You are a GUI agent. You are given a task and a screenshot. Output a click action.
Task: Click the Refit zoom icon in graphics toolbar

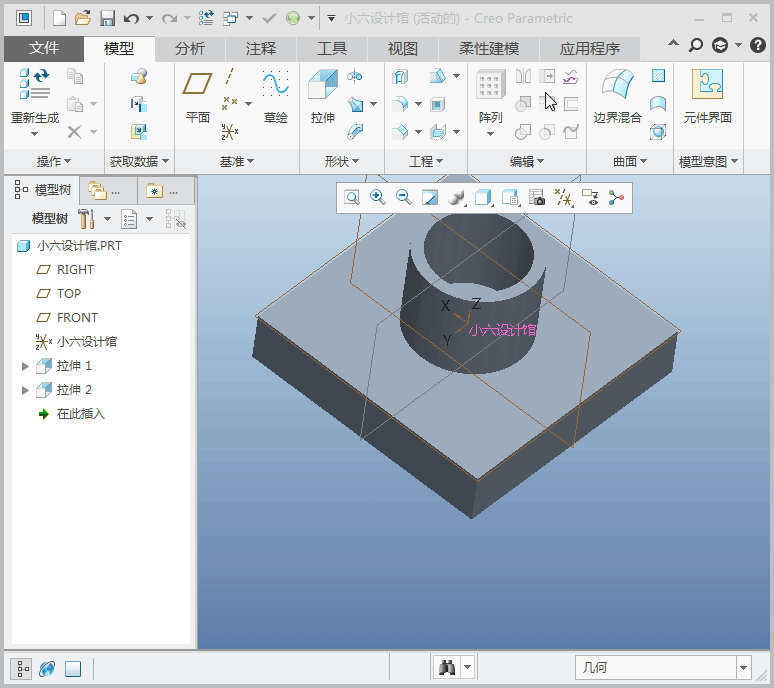352,198
